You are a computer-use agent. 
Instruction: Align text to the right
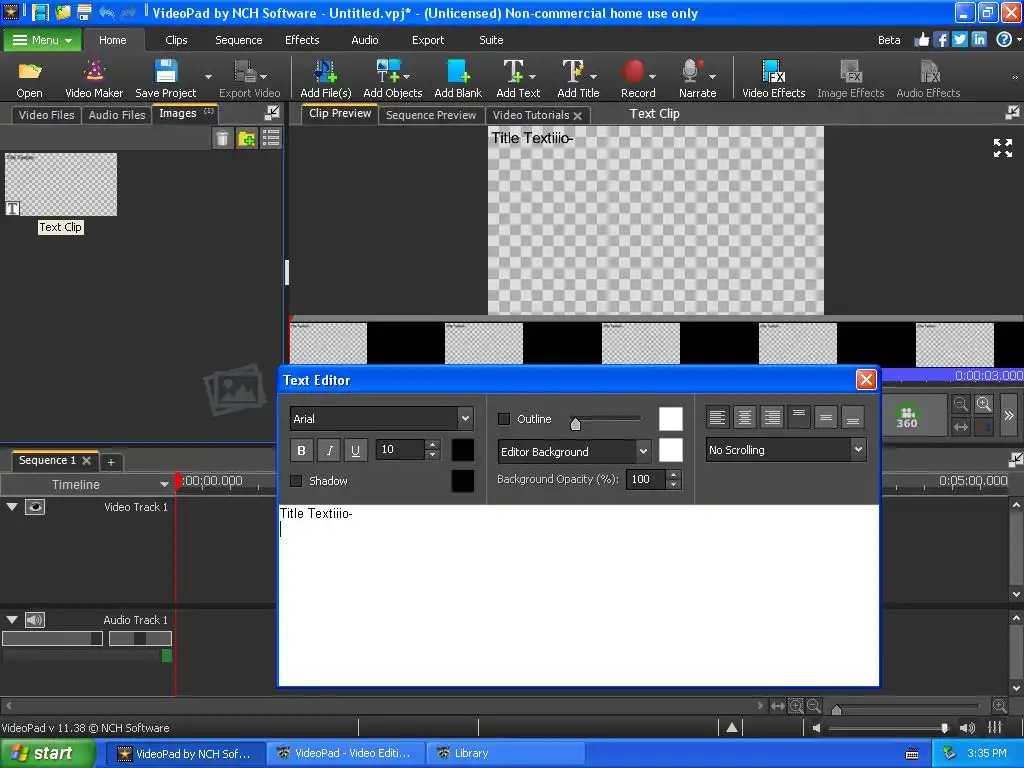(x=772, y=417)
